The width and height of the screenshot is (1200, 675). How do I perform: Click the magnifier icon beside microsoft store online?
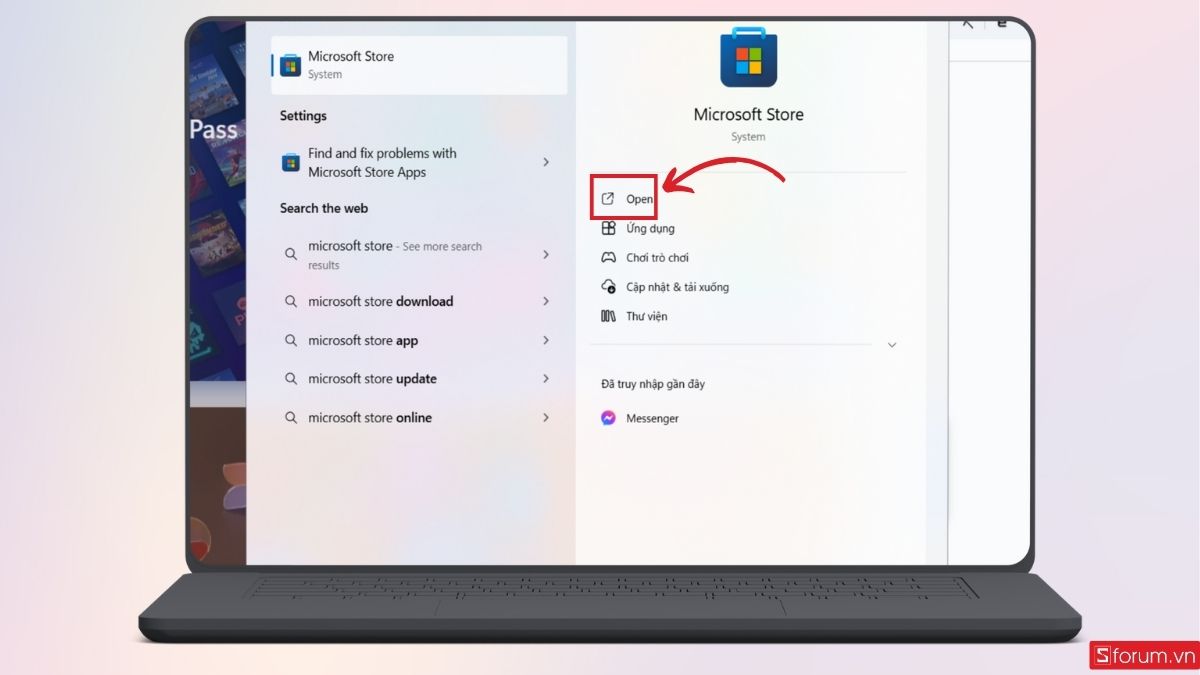click(290, 418)
